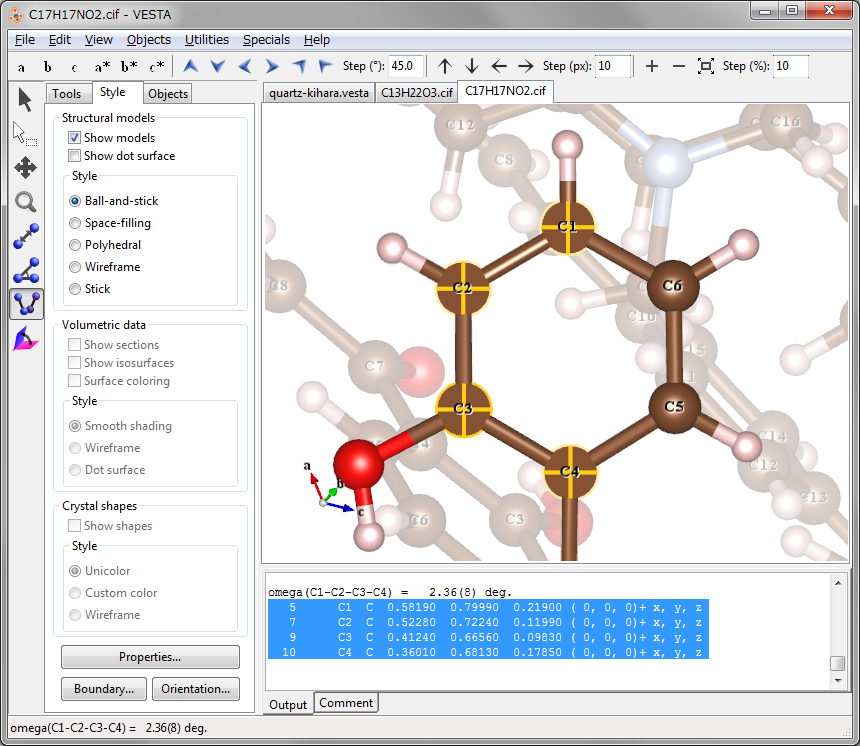Select the Space-filling style option

click(75, 223)
